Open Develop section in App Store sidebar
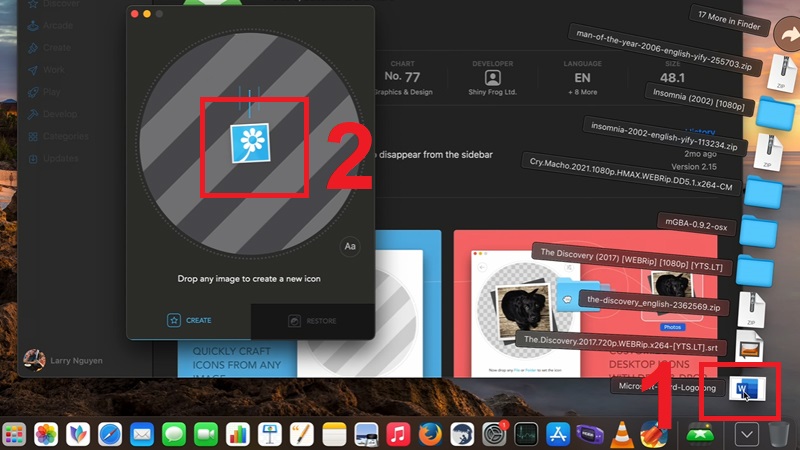800x450 pixels. [52, 114]
